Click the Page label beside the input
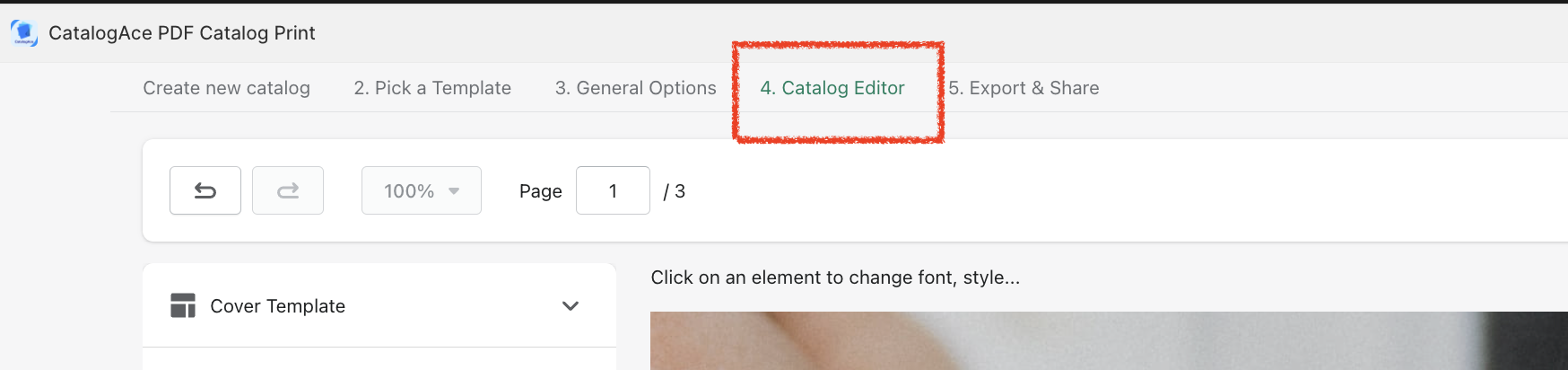This screenshot has height=370, width=1568. point(540,191)
